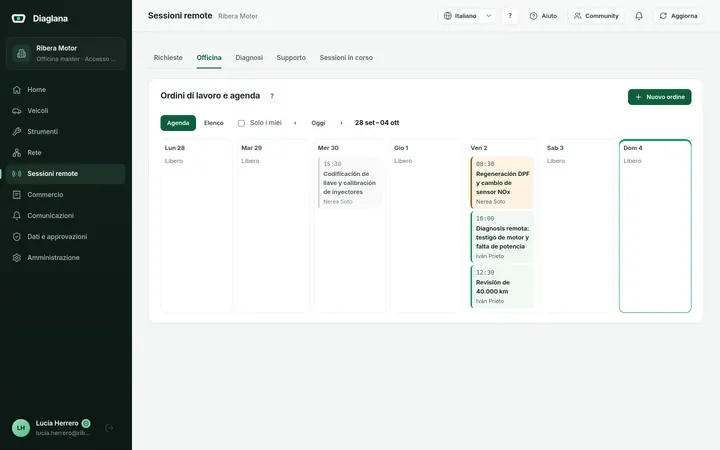Click the Comunicazioni bell icon in sidebar
This screenshot has height=450, width=720.
point(17,215)
